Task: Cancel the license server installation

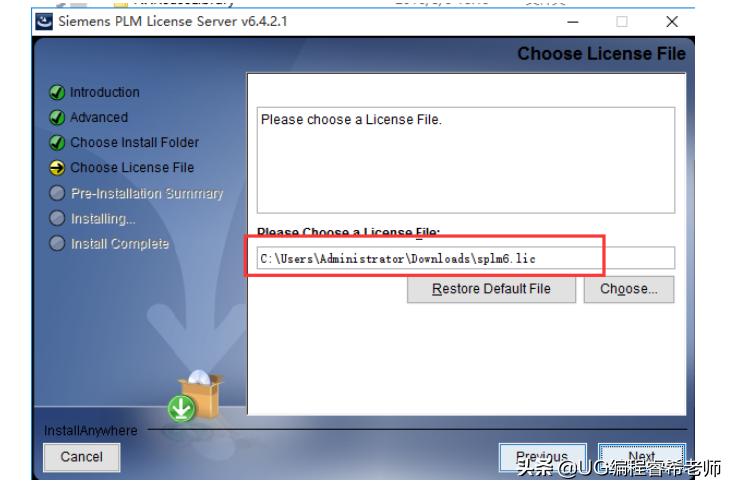Action: (82, 457)
